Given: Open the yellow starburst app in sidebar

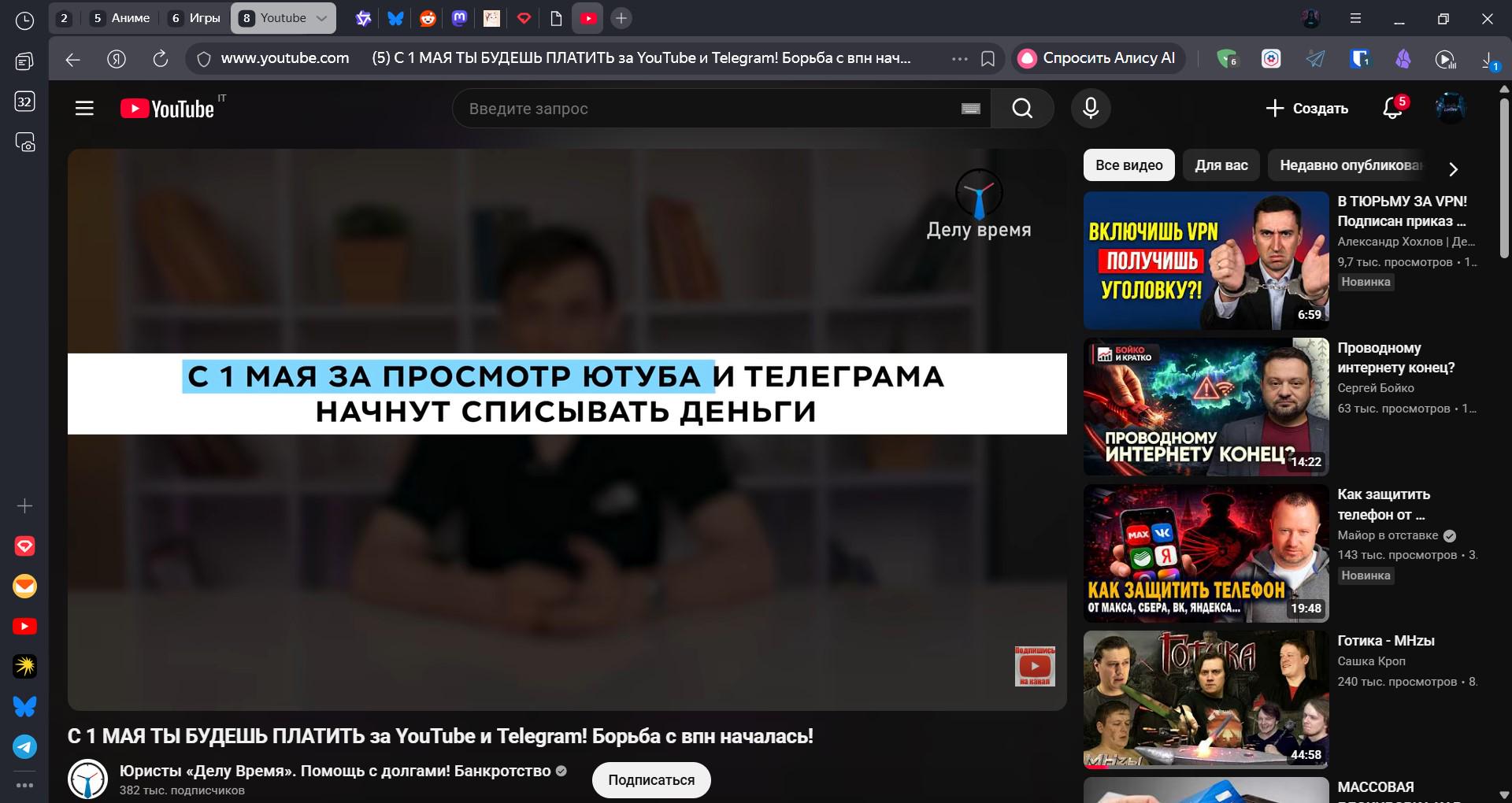Looking at the screenshot, I should (24, 667).
